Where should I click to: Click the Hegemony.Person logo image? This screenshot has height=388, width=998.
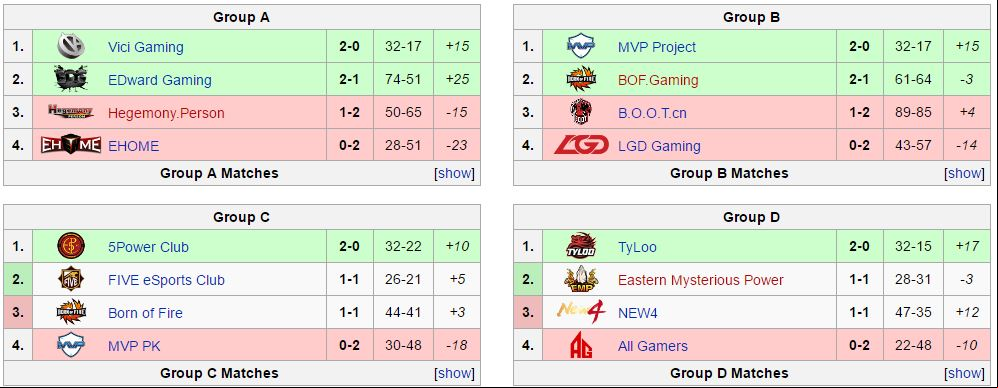click(71, 113)
